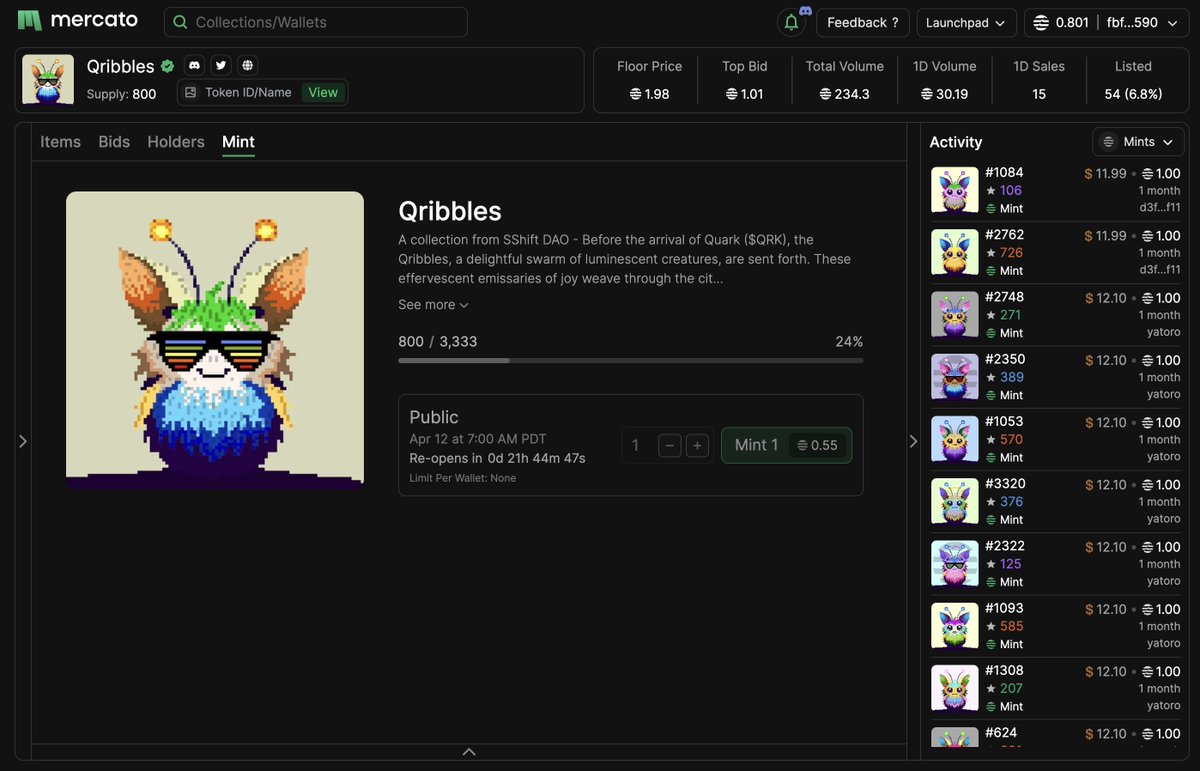1200x771 pixels.
Task: Click the Total Volume value 234.3
Action: pyautogui.click(x=845, y=94)
